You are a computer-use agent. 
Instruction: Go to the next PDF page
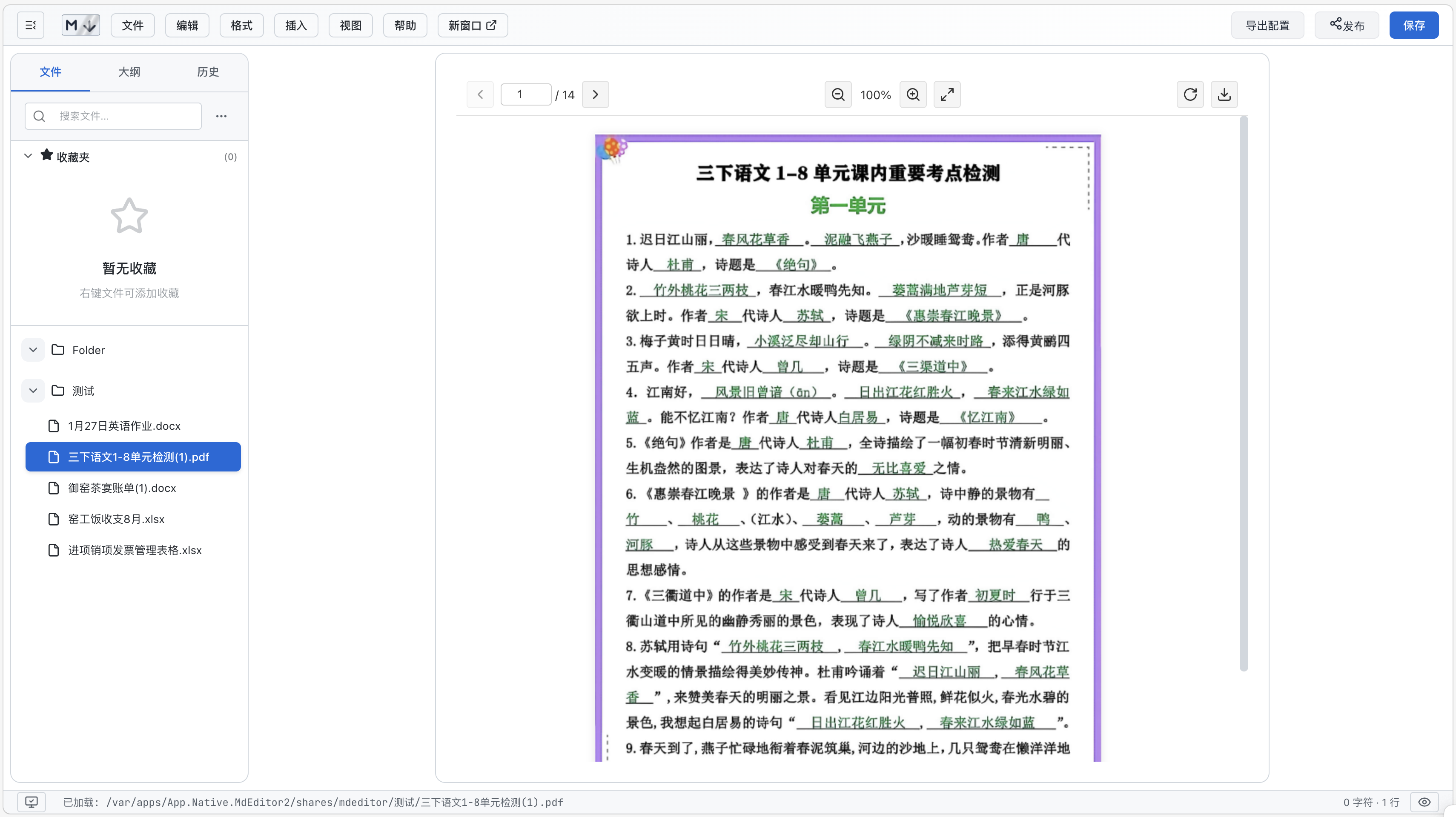tap(595, 94)
